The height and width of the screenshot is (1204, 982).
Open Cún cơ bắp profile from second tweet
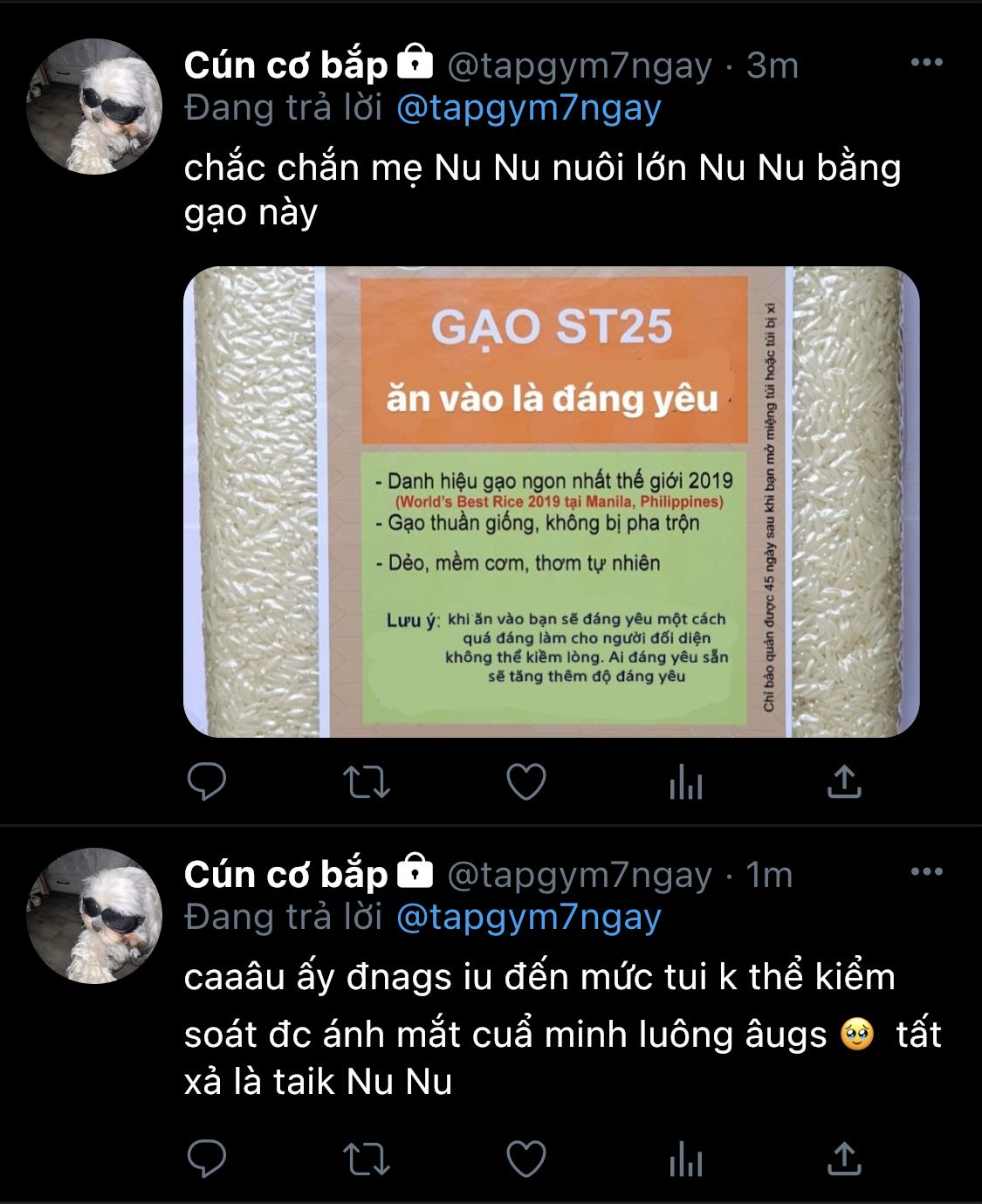(x=286, y=875)
